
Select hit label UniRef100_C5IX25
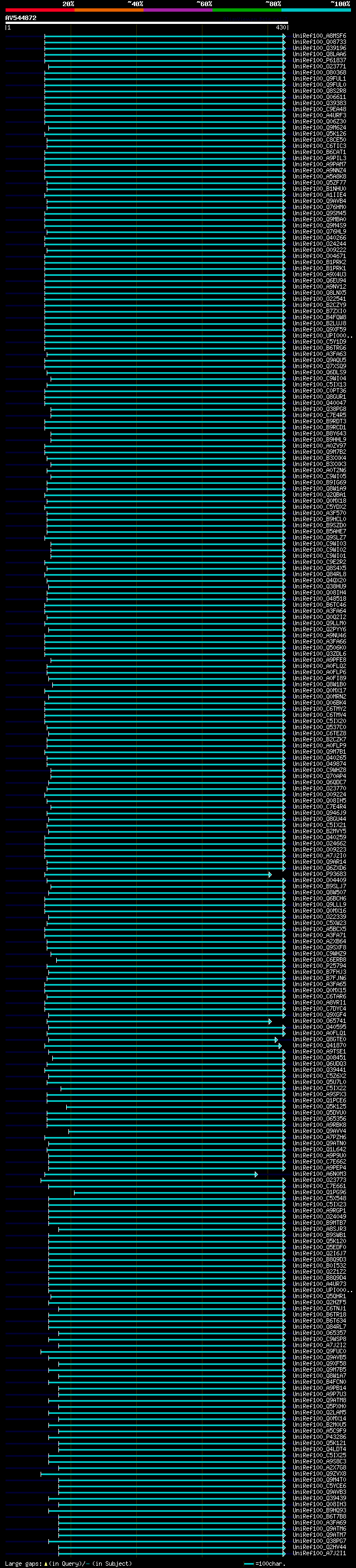point(319,1456)
